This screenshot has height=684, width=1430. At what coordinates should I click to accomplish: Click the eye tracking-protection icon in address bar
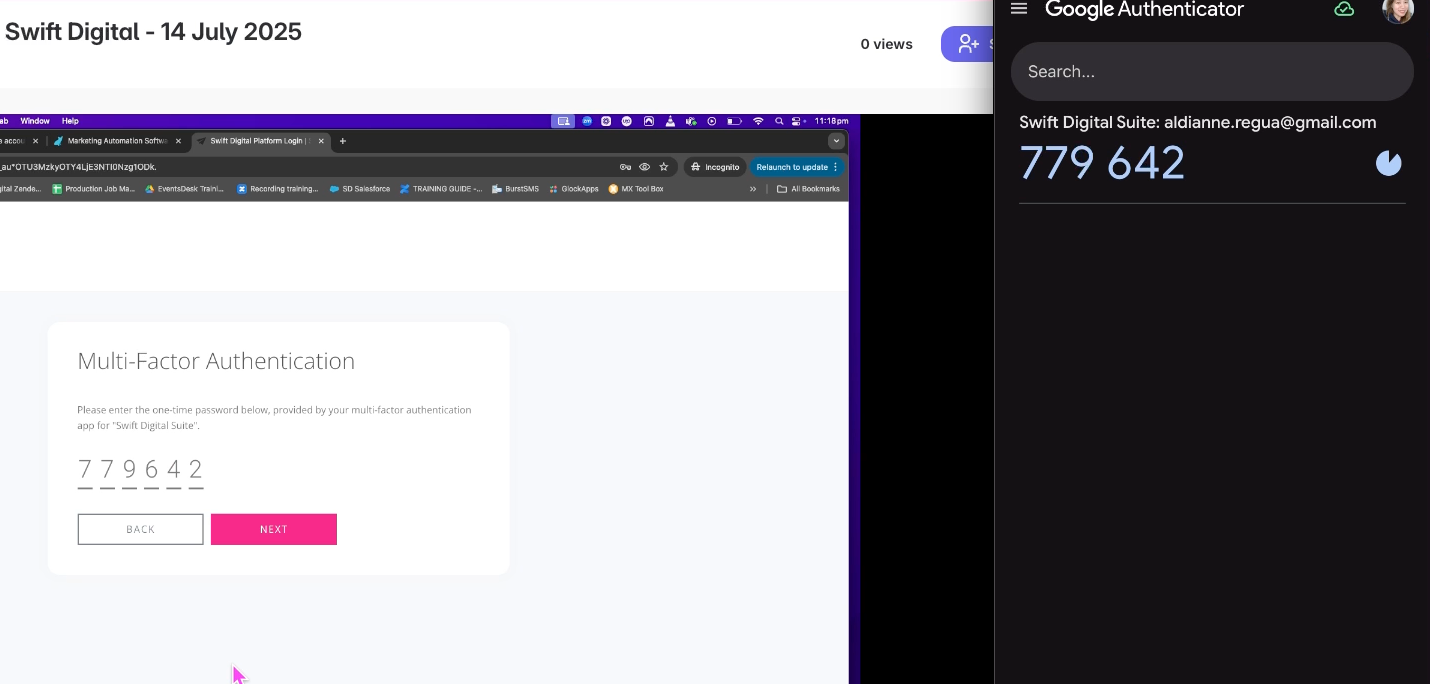pyautogui.click(x=644, y=167)
